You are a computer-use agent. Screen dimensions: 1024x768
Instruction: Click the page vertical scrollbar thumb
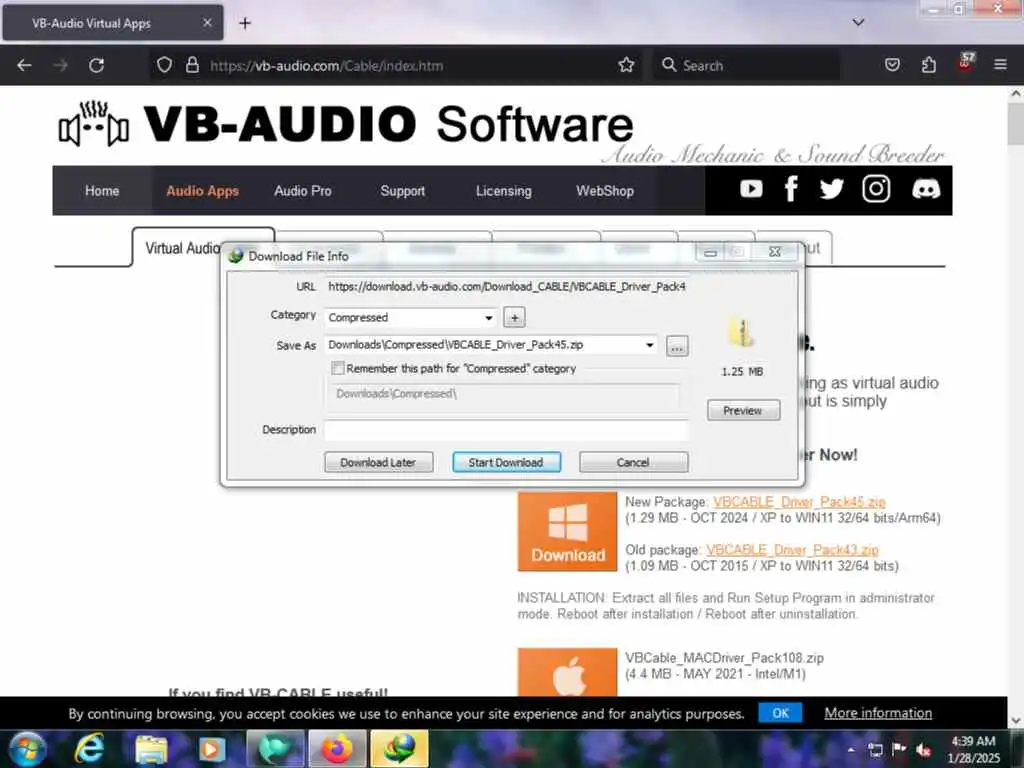coord(1016,124)
